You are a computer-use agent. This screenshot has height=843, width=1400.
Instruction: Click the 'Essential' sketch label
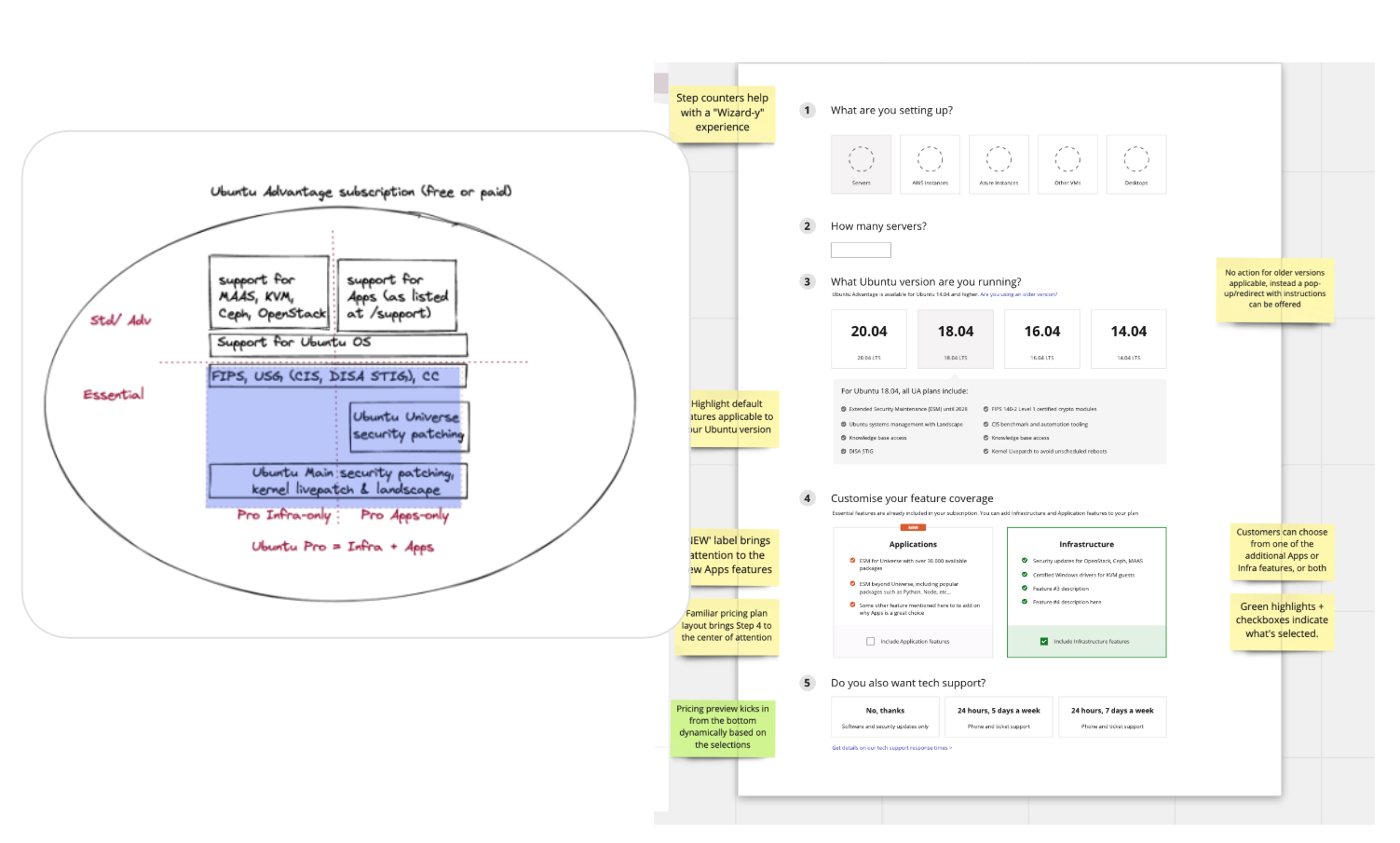pyautogui.click(x=114, y=395)
